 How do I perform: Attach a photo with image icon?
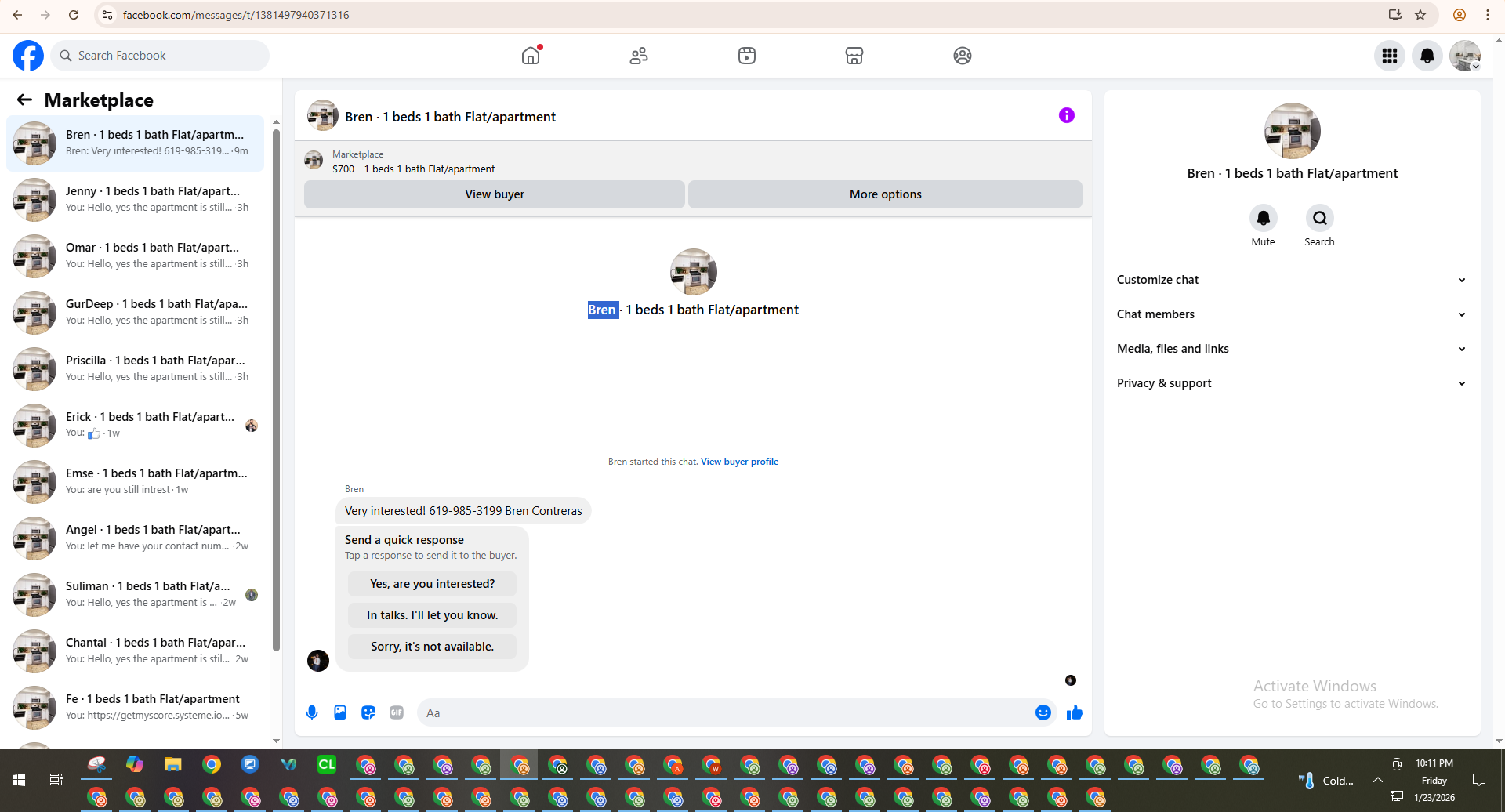[340, 712]
